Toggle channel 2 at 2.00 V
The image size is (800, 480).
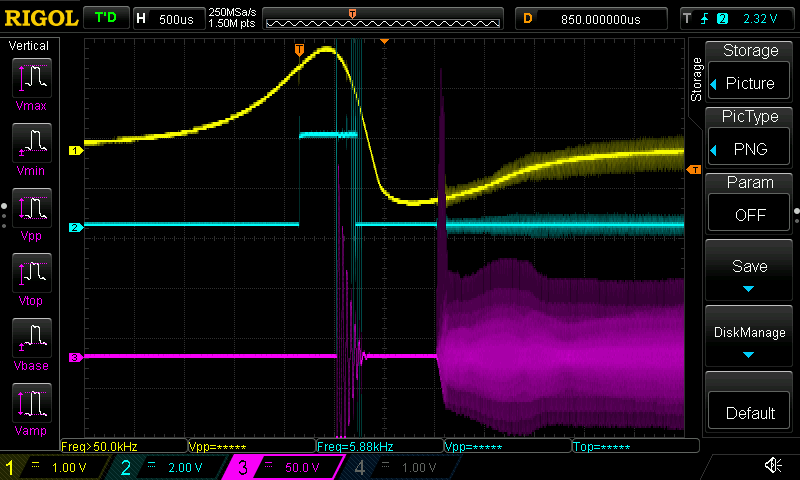point(166,467)
